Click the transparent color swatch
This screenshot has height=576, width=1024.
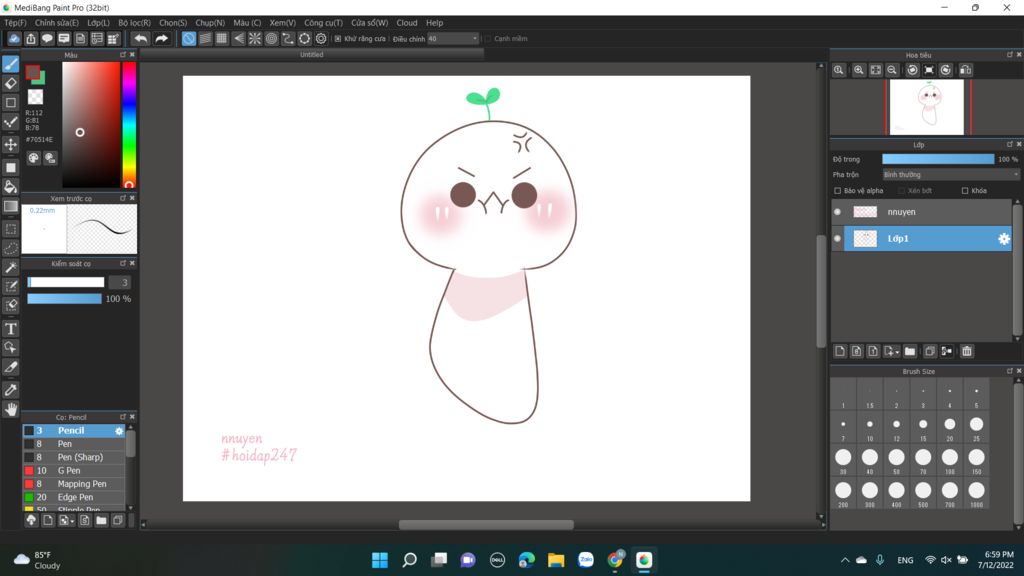35,97
